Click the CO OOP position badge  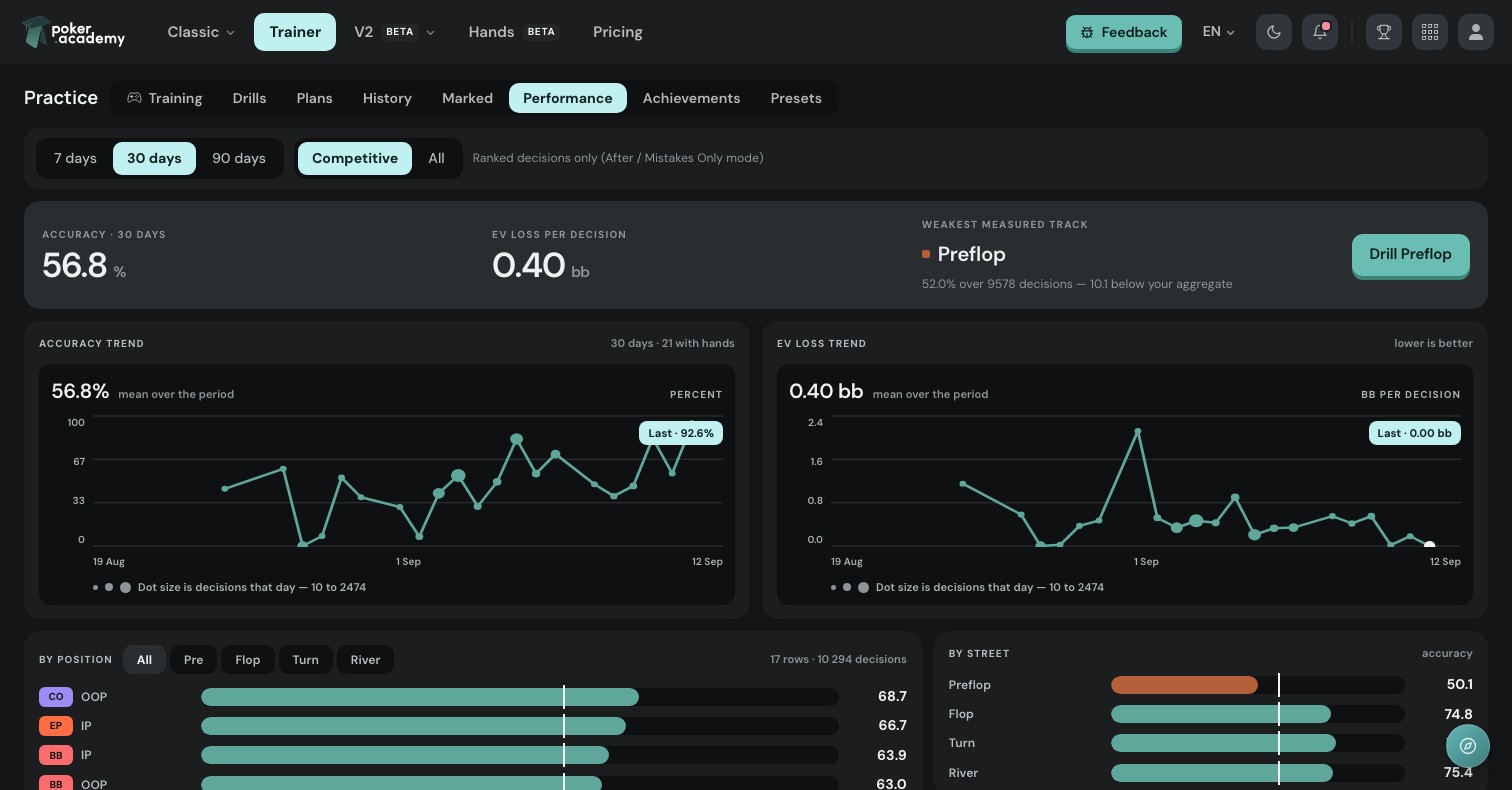[56, 697]
